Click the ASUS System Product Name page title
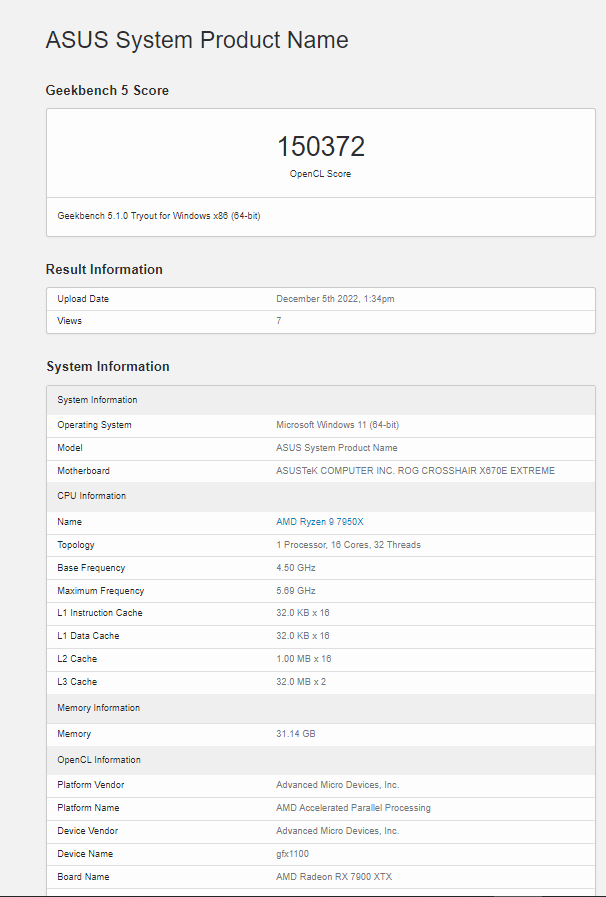This screenshot has height=897, width=606. click(x=197, y=41)
